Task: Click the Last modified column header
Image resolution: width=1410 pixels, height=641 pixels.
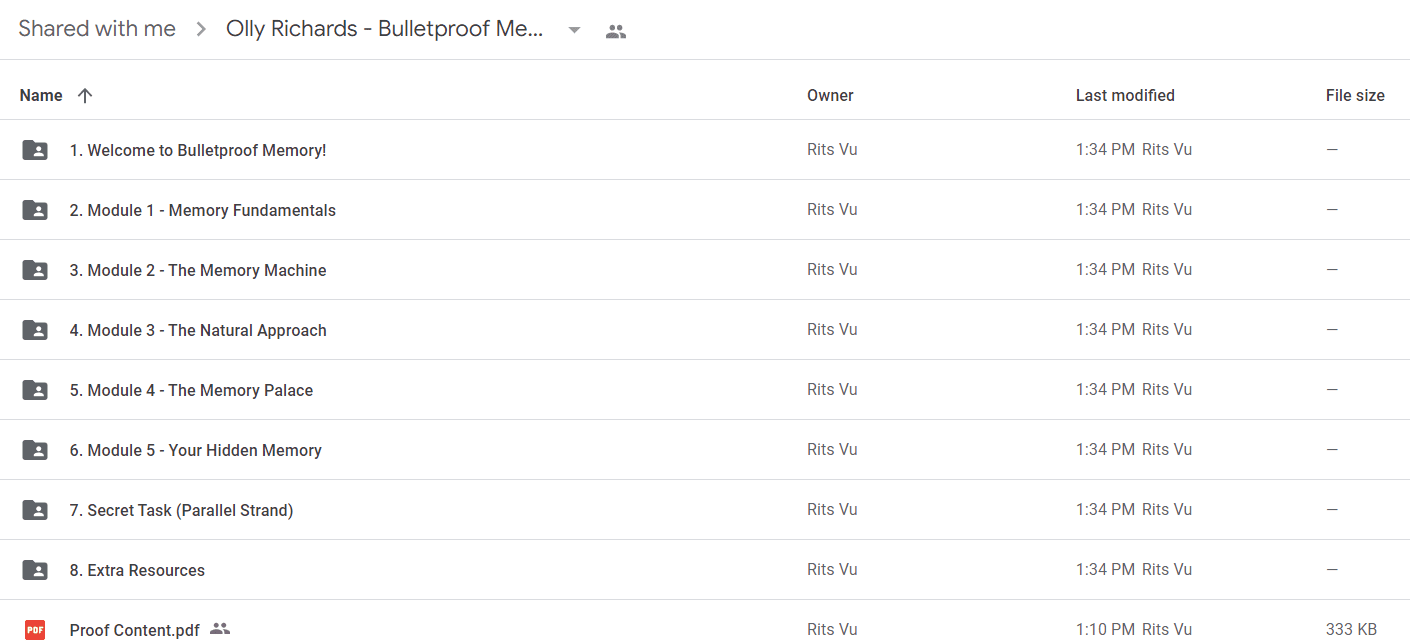Action: (1125, 96)
